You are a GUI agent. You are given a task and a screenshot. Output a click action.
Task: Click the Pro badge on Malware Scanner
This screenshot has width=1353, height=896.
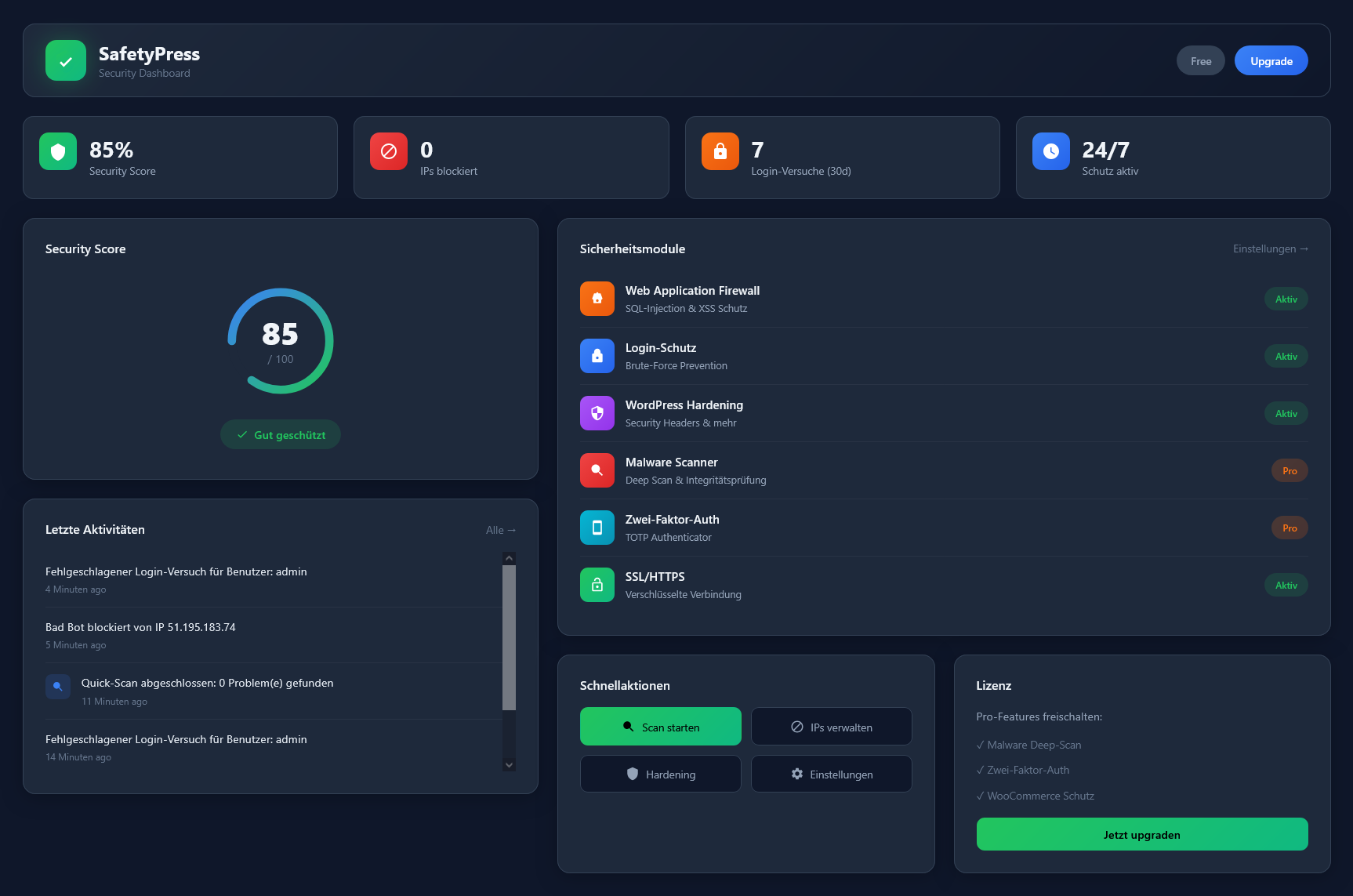coord(1289,470)
